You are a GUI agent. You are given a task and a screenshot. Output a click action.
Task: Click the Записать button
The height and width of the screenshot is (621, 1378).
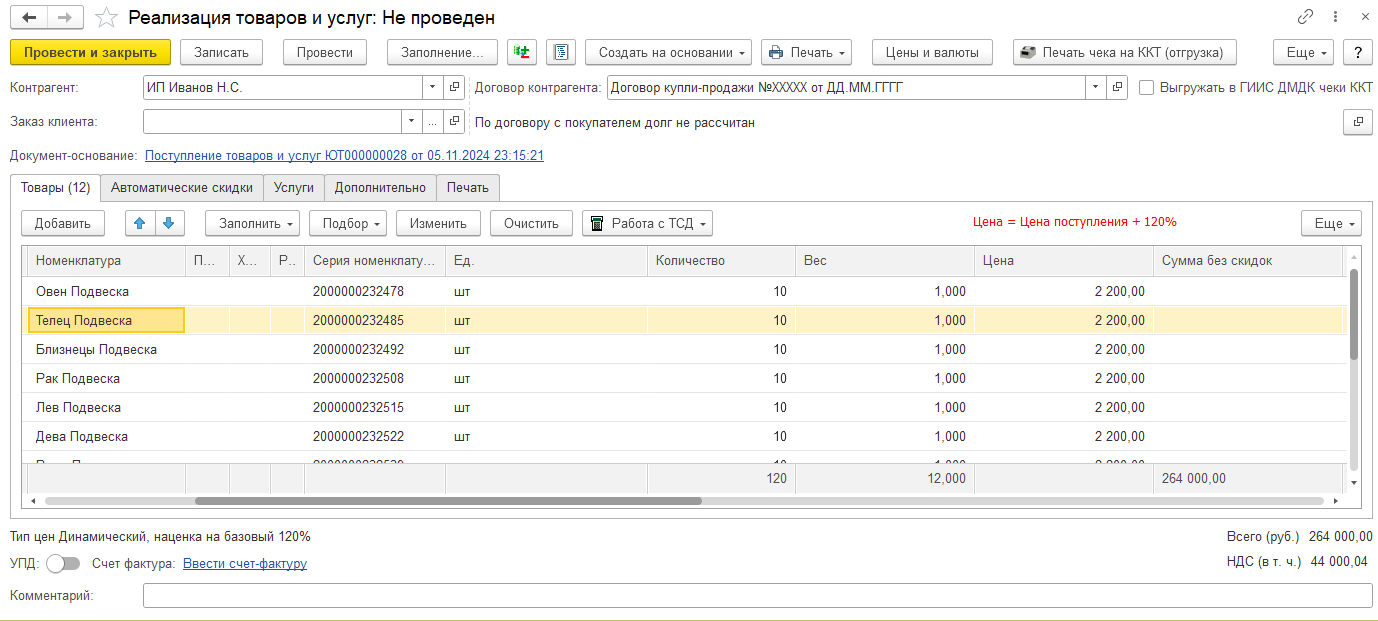point(221,52)
